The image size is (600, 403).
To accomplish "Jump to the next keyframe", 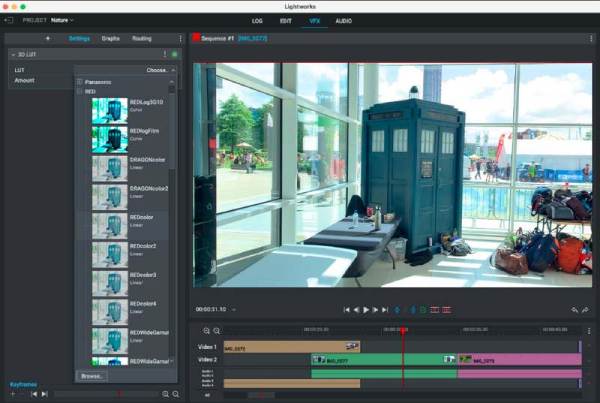I will pos(45,394).
